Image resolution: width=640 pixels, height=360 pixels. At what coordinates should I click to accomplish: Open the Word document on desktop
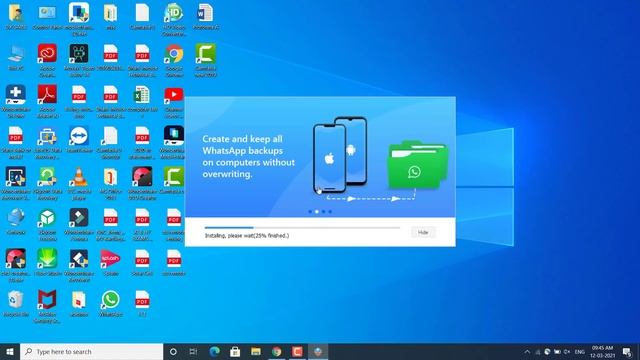(x=205, y=17)
